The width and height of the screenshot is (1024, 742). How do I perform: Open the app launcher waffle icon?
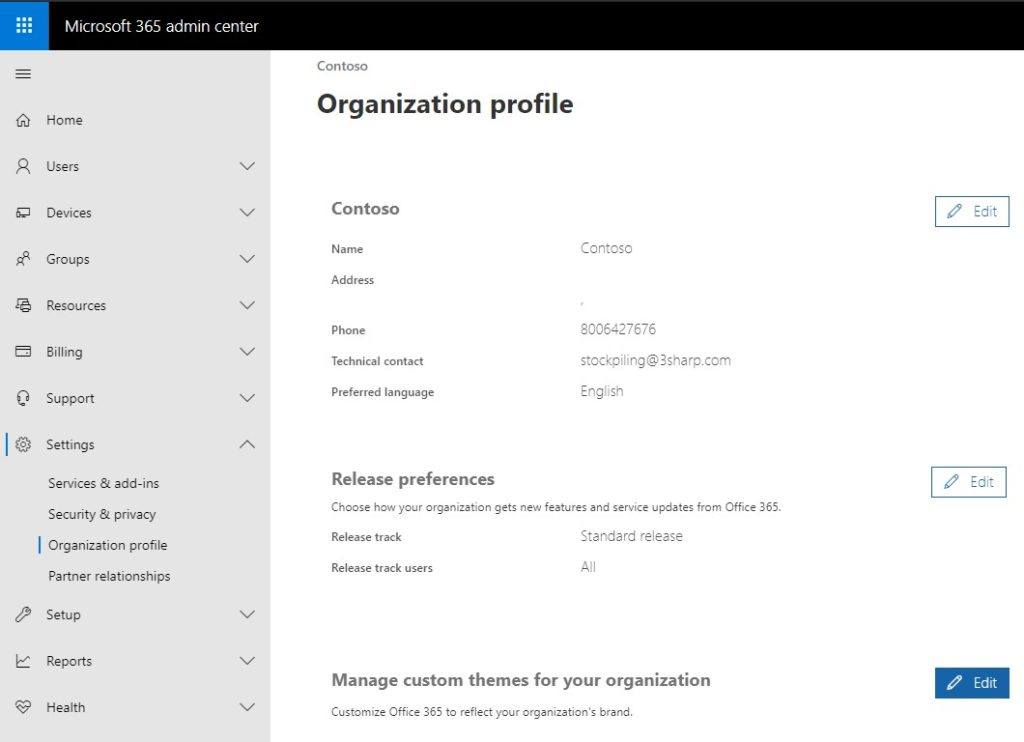(x=24, y=25)
